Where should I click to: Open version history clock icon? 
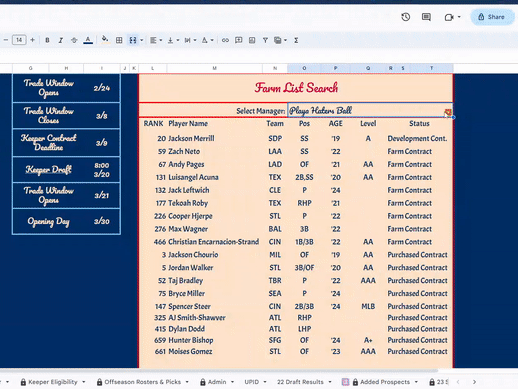pos(405,17)
